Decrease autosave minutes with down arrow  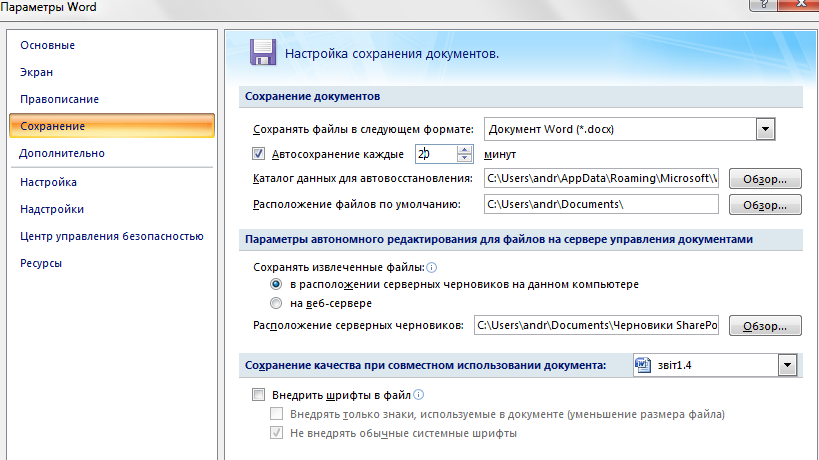click(x=464, y=158)
